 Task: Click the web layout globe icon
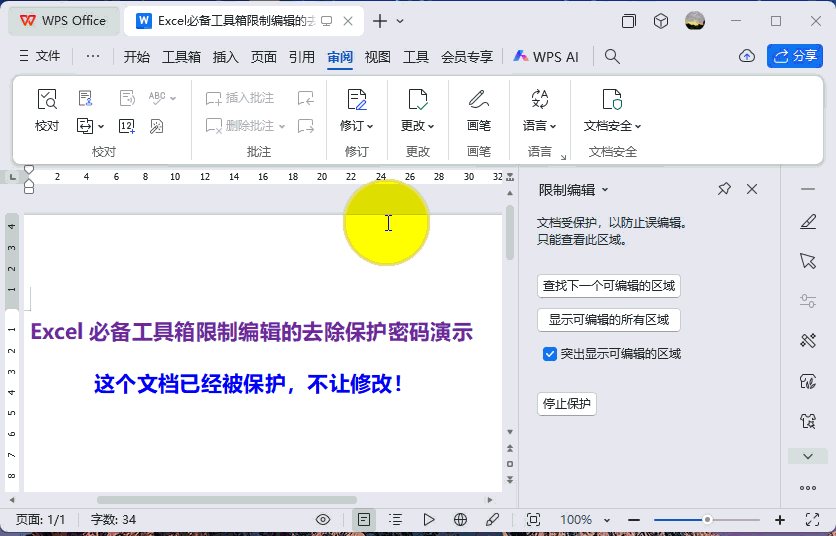(x=460, y=520)
